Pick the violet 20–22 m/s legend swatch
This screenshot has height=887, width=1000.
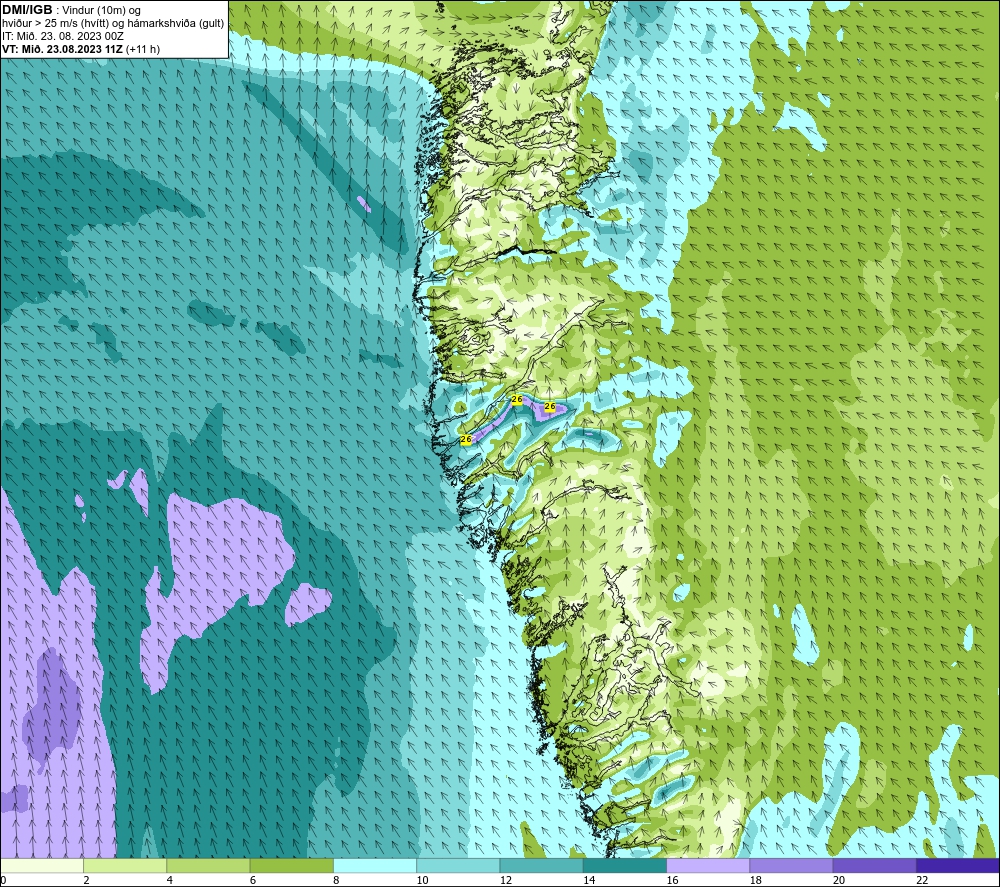874,865
